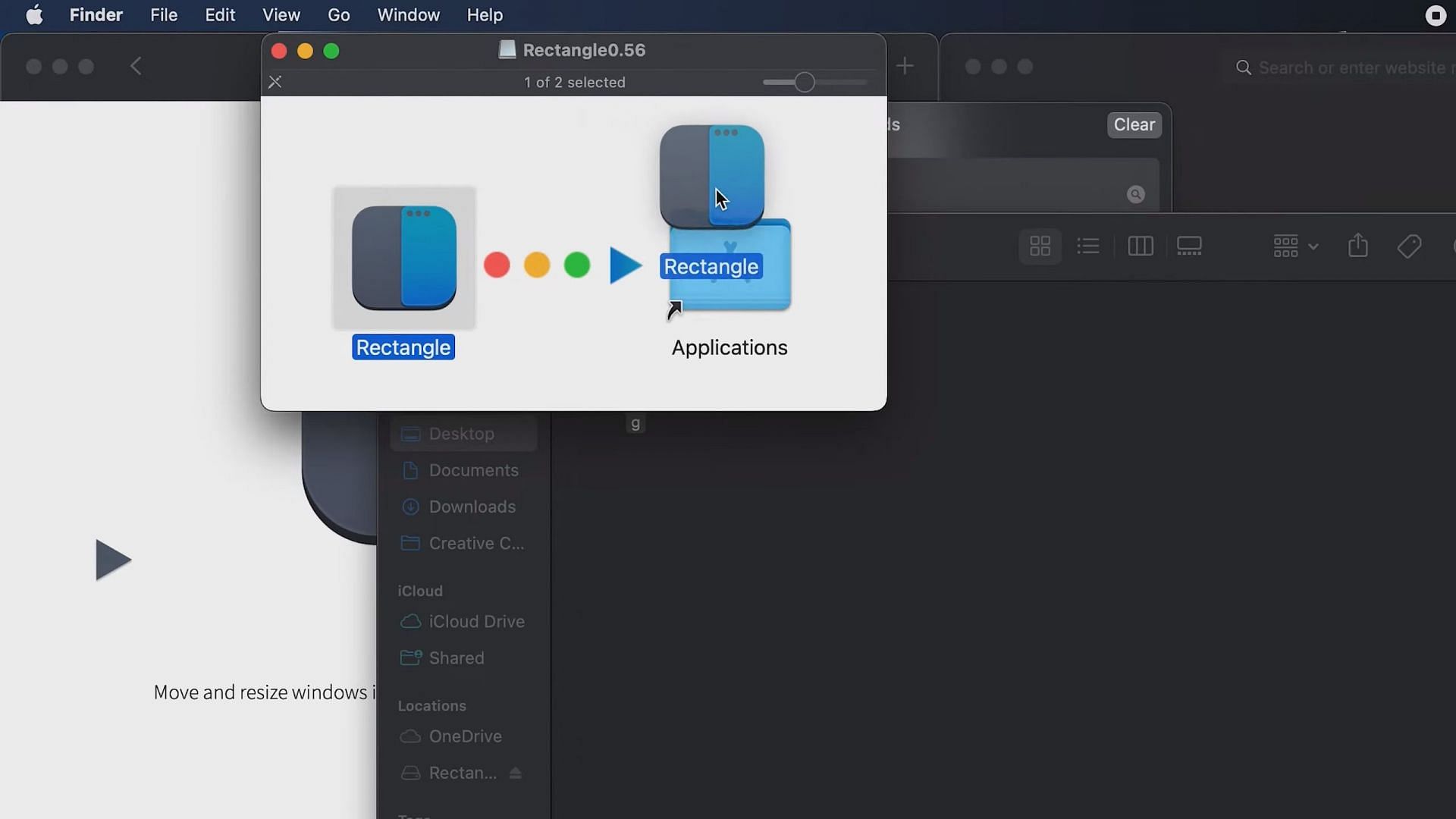Eject the Rectan... disk image

[x=516, y=773]
